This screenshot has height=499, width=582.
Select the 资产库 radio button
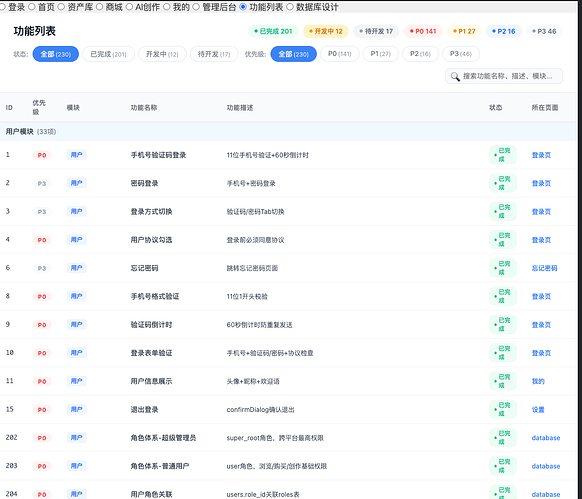point(62,7)
